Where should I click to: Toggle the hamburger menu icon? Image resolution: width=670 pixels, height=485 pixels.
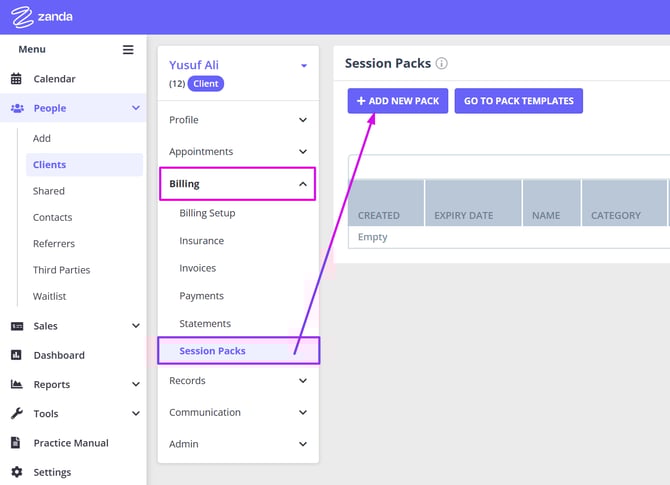pos(128,49)
